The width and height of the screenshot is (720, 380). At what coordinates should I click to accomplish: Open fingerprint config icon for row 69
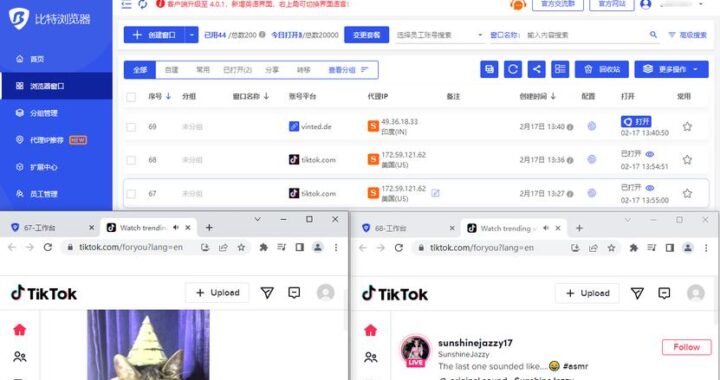[591, 126]
